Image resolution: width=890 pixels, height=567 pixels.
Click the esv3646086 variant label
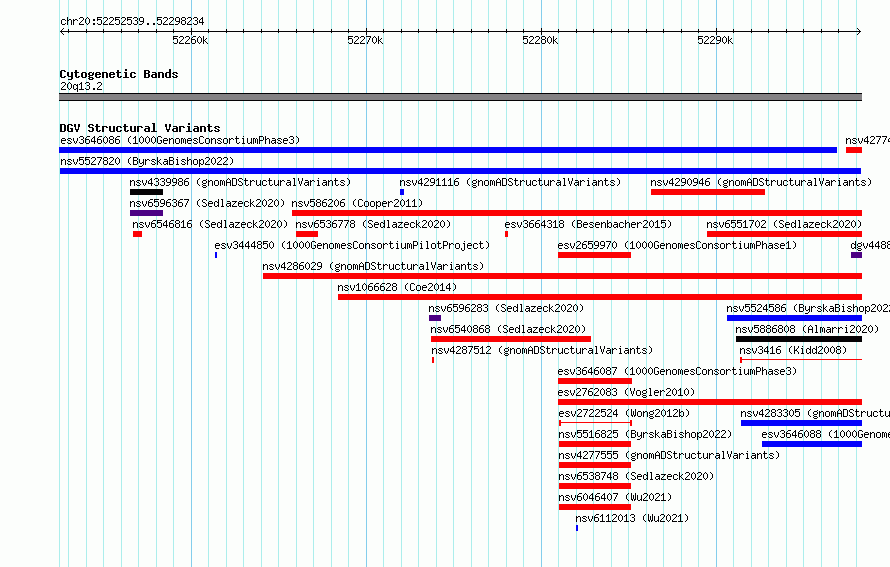pyautogui.click(x=180, y=140)
